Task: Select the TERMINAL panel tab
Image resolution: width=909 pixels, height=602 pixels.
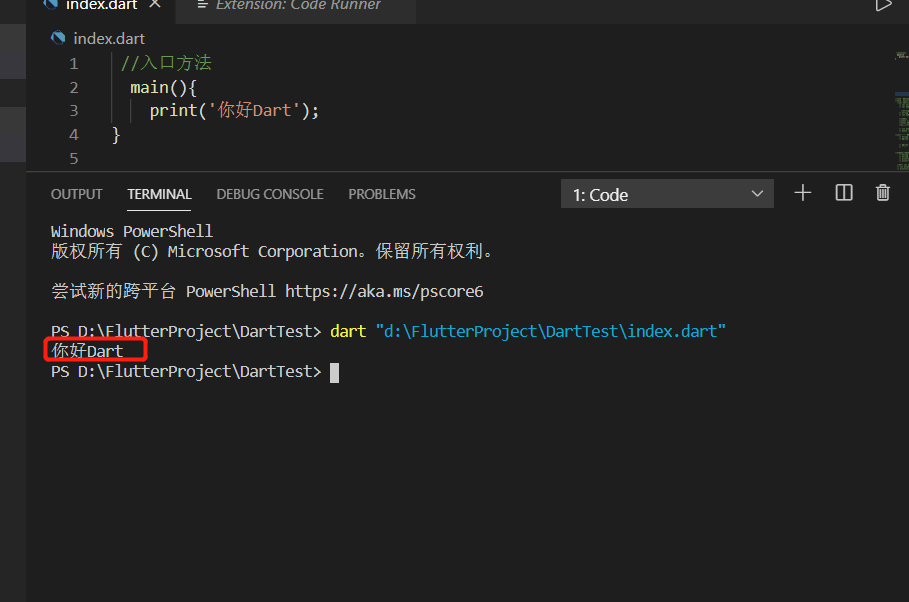Action: pyautogui.click(x=159, y=194)
